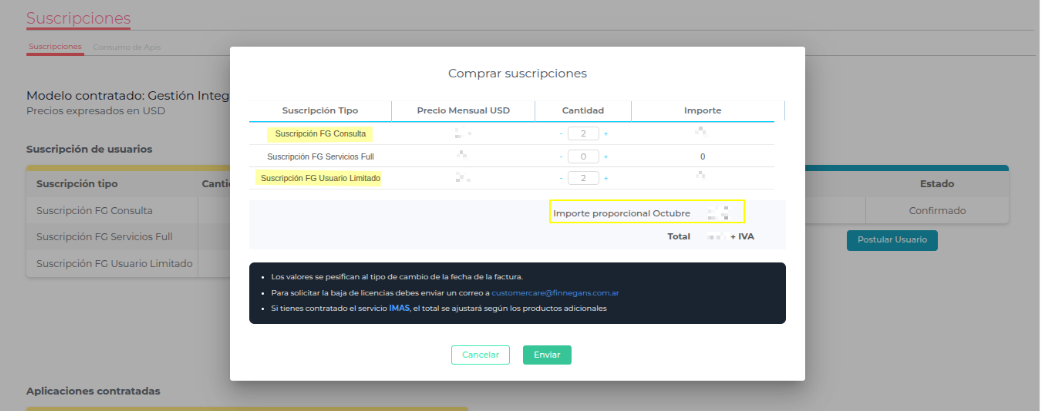Image resolution: width=1041 pixels, height=412 pixels.
Task: Decrease quantity for Suscripción FG Consulta
Action: point(561,134)
